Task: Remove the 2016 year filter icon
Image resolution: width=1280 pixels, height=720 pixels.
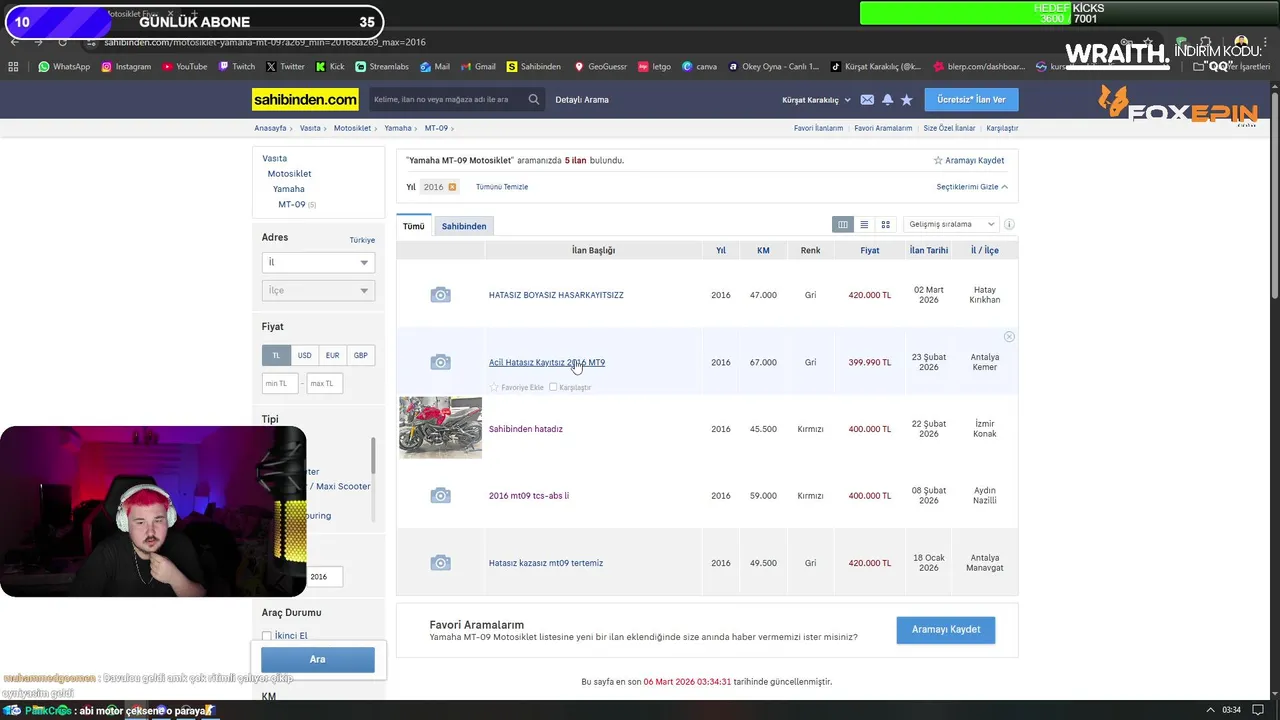Action: (x=452, y=187)
